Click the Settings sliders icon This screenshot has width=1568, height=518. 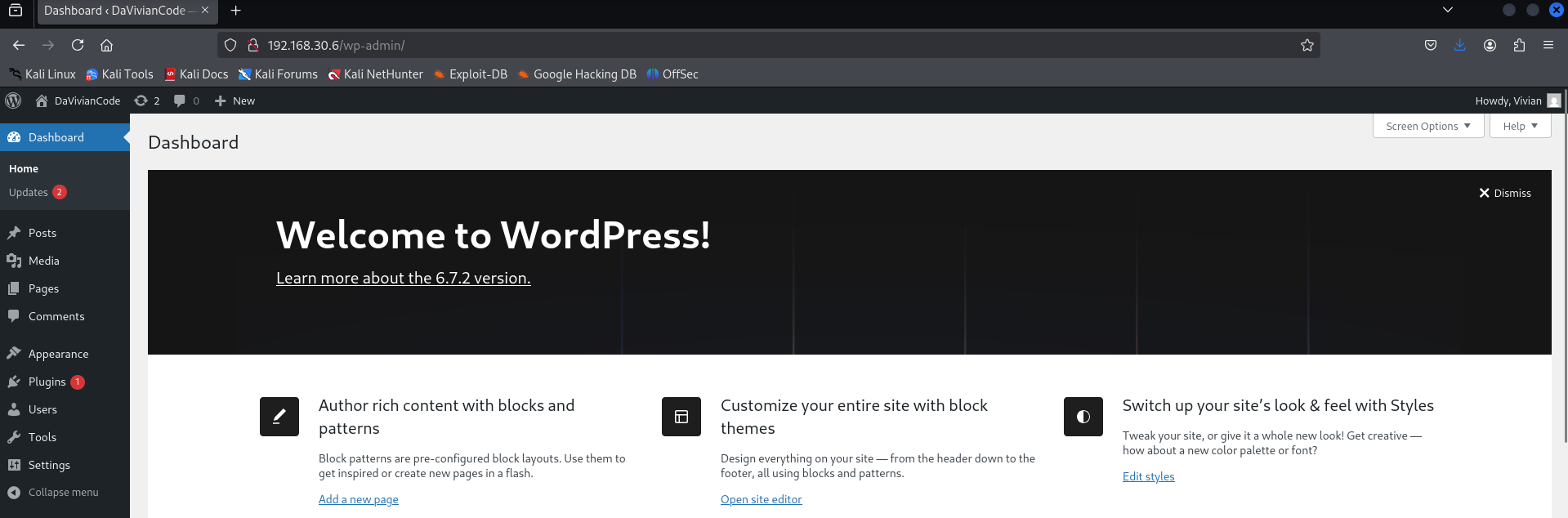point(14,465)
